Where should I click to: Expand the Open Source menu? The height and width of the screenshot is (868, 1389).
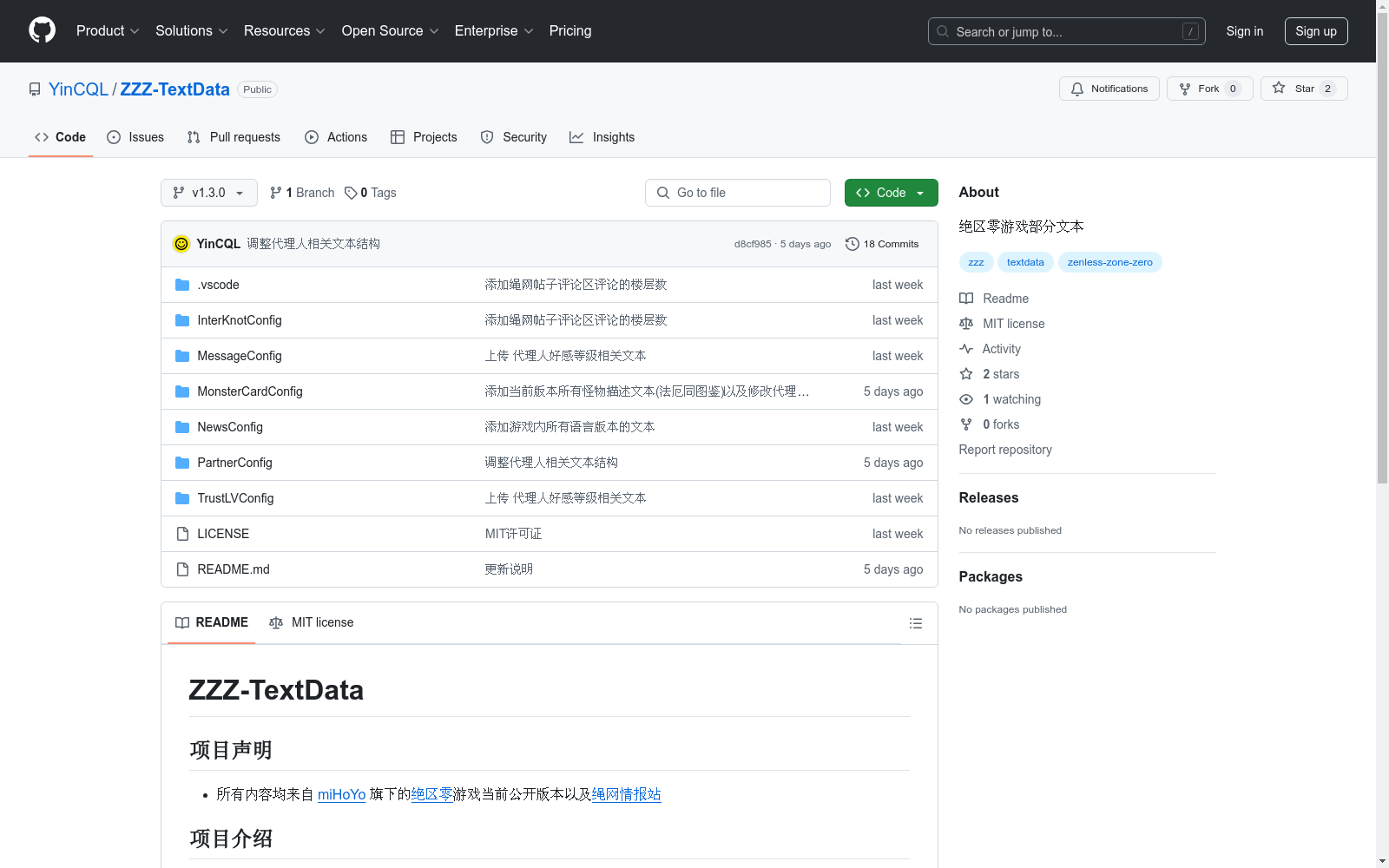[391, 30]
